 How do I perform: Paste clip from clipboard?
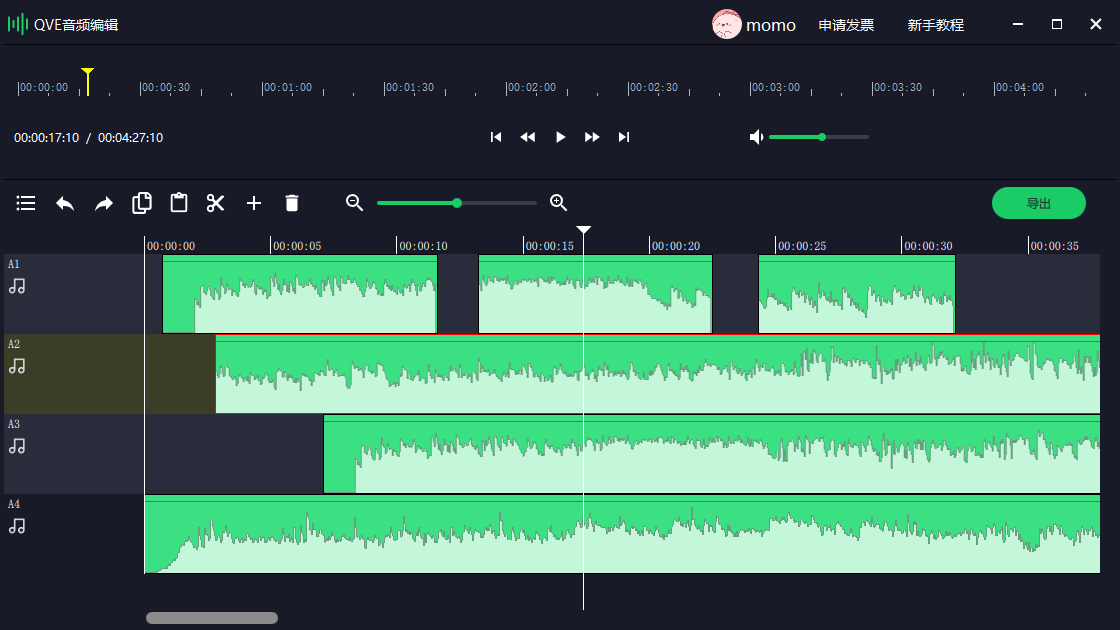179,203
